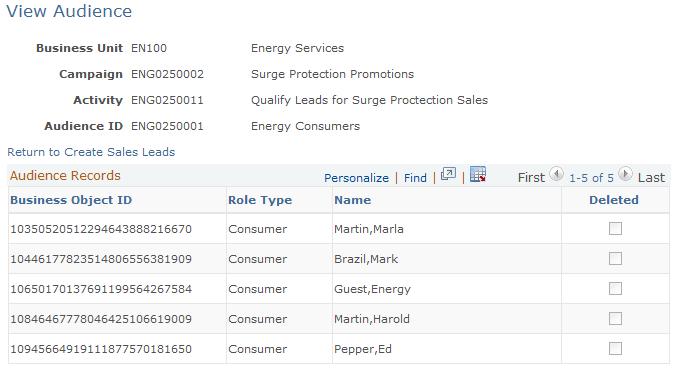The height and width of the screenshot is (370, 677).
Task: Select the name Guest,Energy
Action: tap(372, 289)
